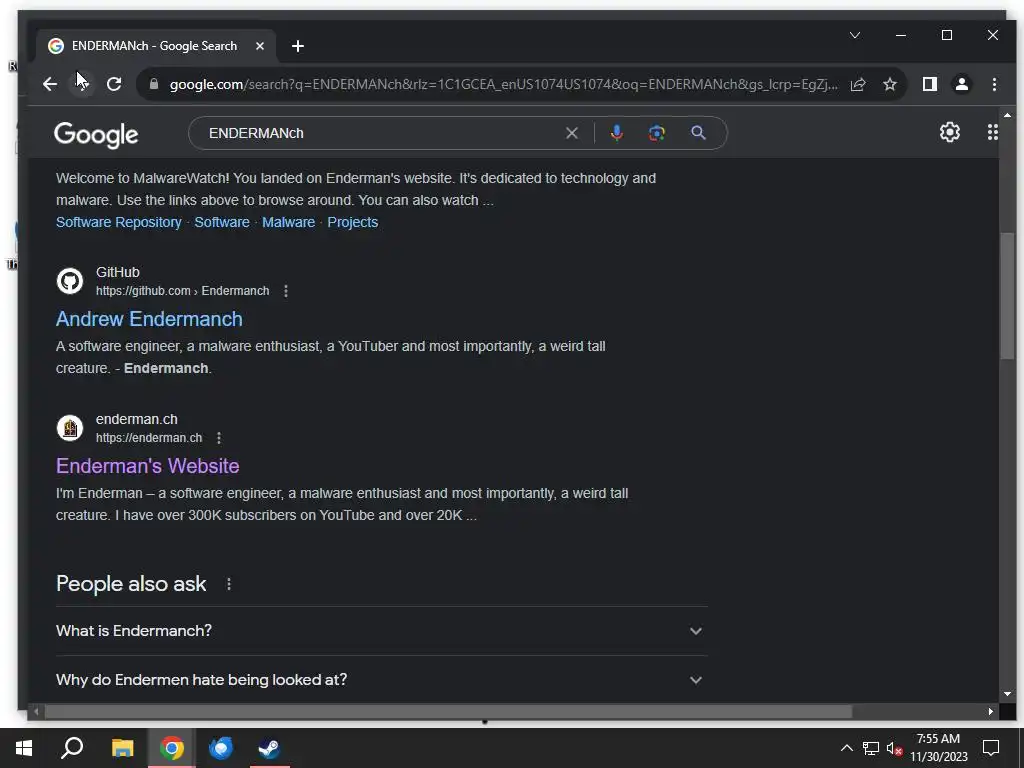Open the Andrew Endermanch GitHub result
The width and height of the screenshot is (1024, 768).
click(150, 319)
